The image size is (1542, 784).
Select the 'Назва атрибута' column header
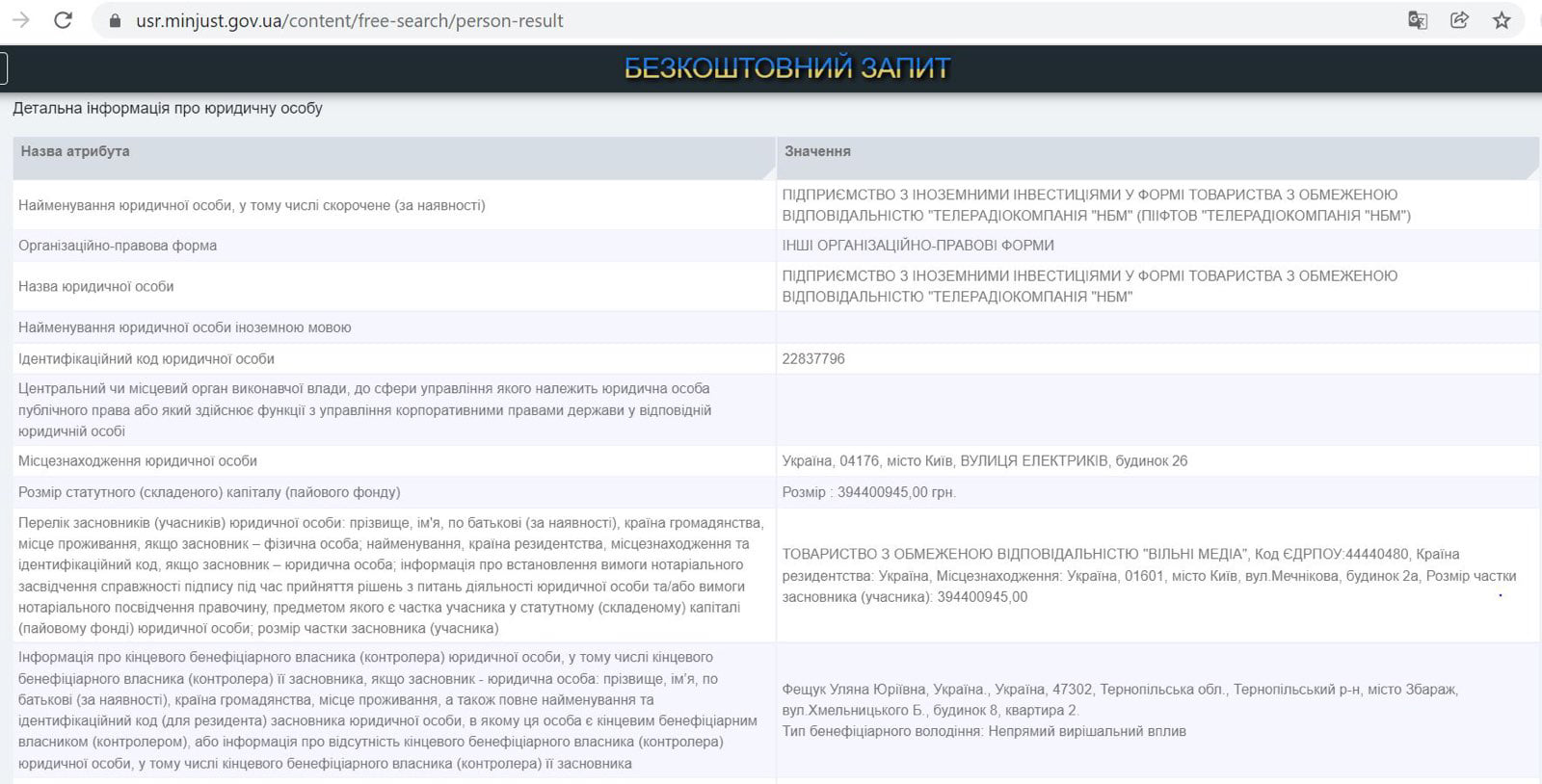75,151
